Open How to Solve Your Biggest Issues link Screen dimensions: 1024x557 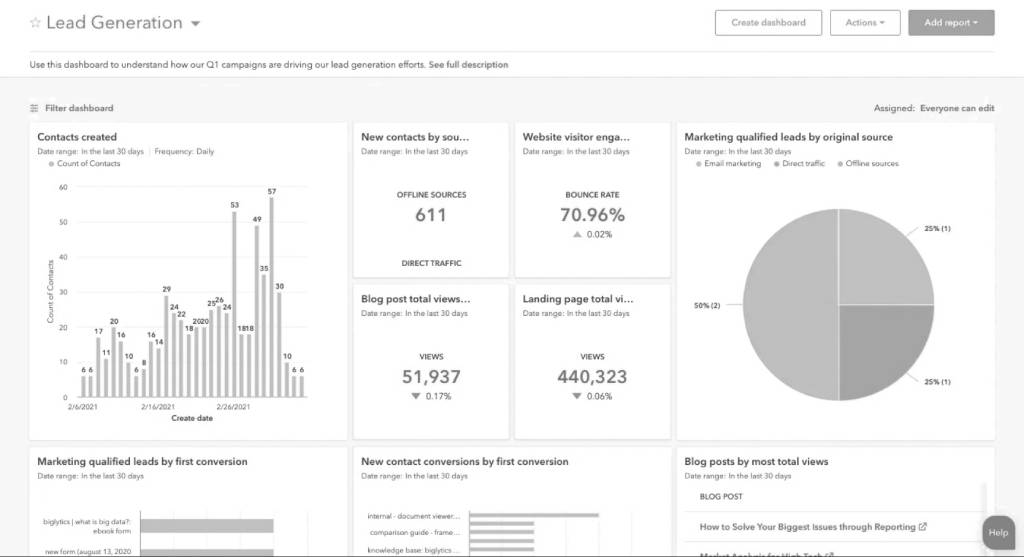tap(807, 527)
